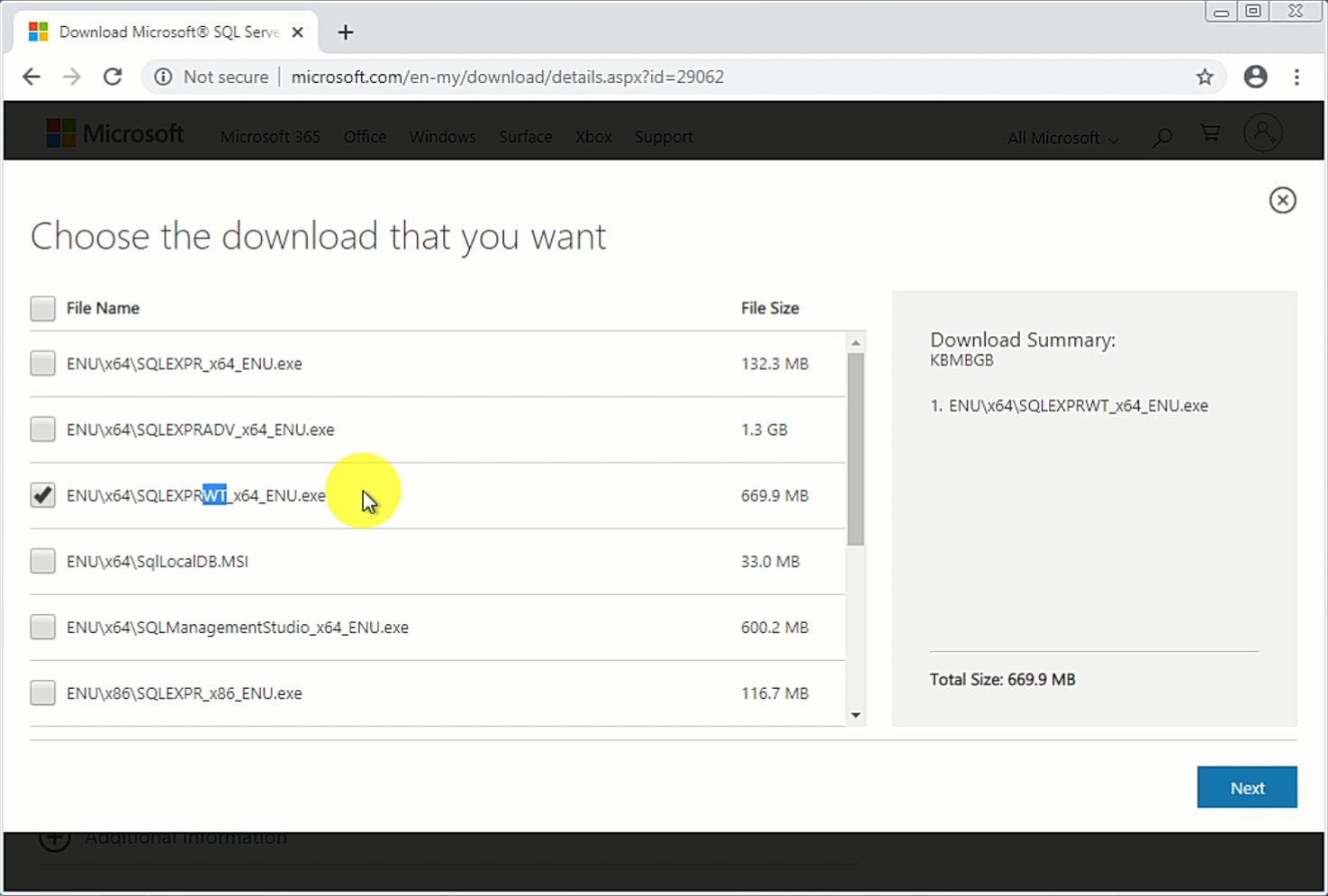Viewport: 1328px width, 896px height.
Task: Click the 116.7 MB file size
Action: (x=774, y=692)
